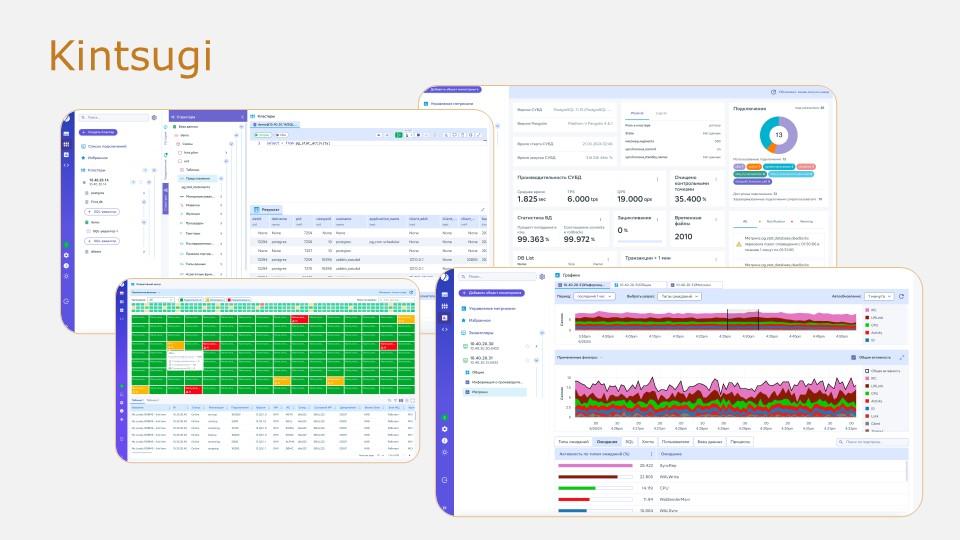Viewport: 960px width, 540px height.
Task: Click the info icon in charts purple sidebar
Action: click(x=444, y=441)
